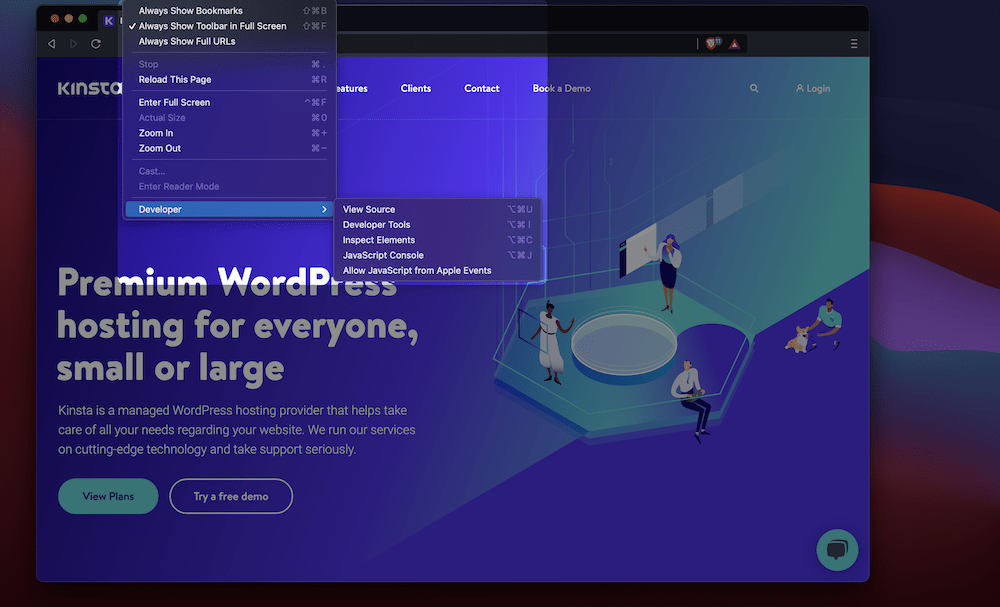
Task: Open the chat bubble widget
Action: [x=837, y=550]
